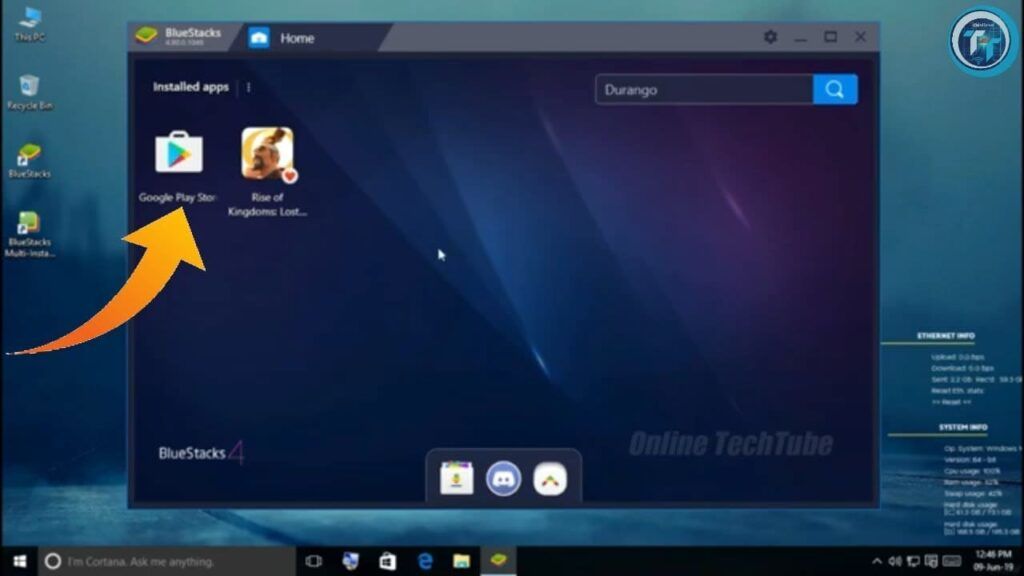The width and height of the screenshot is (1024, 576).
Task: Select BlueStacks Multi-Instance desktop shortcut
Action: point(29,235)
